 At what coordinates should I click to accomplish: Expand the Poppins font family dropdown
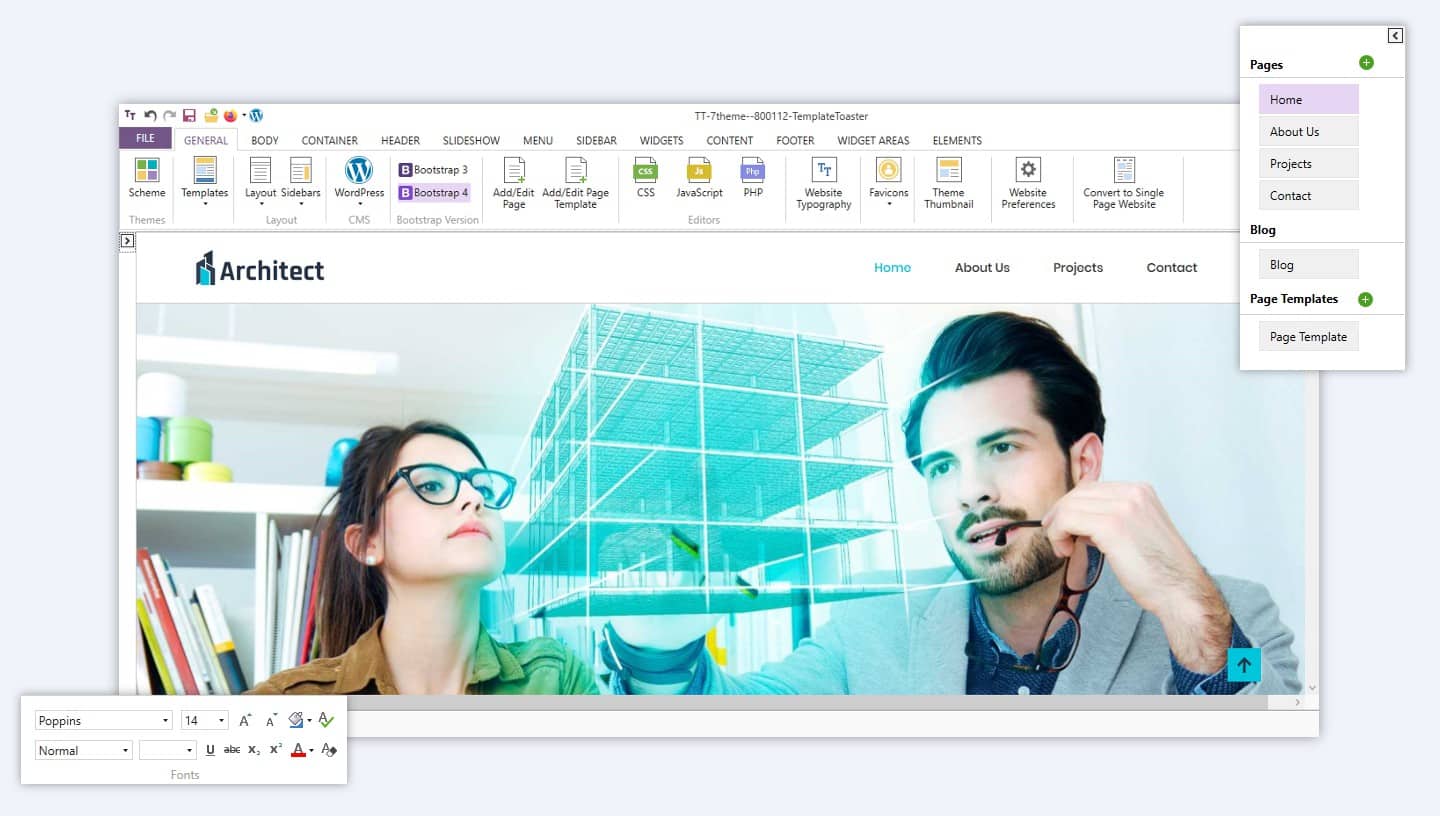tap(165, 721)
